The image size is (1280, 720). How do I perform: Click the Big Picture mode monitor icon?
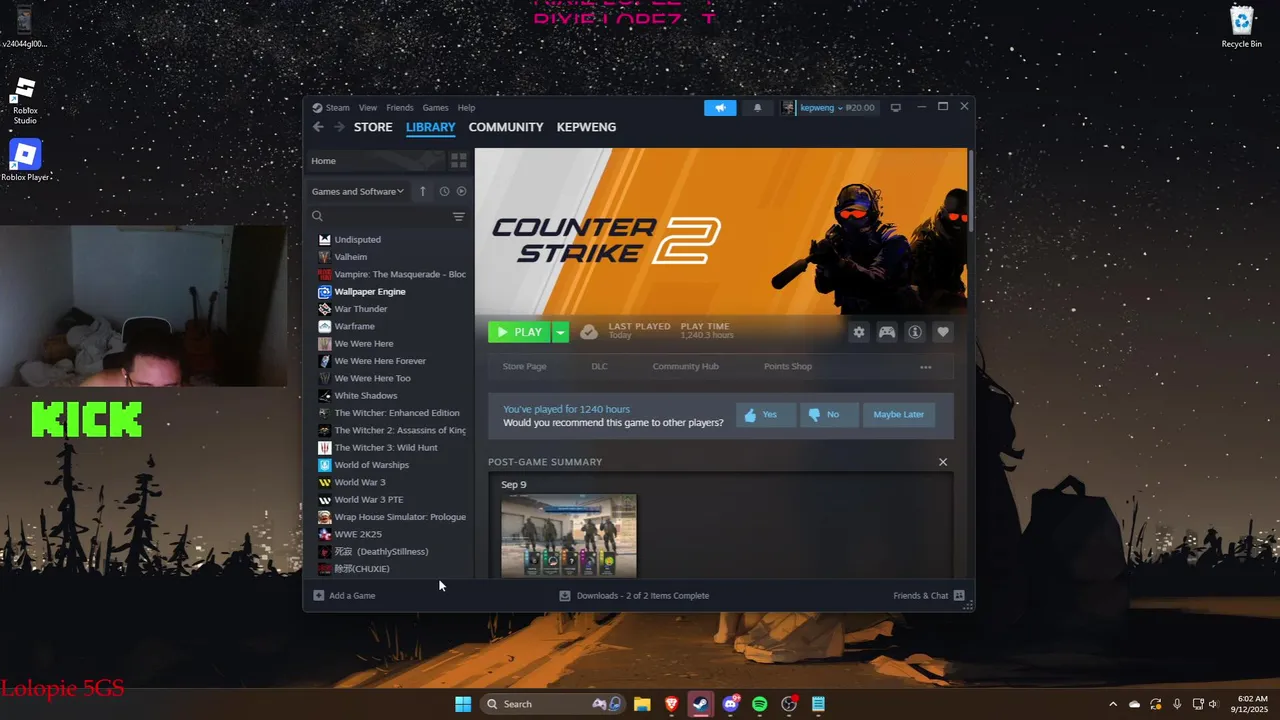(896, 108)
